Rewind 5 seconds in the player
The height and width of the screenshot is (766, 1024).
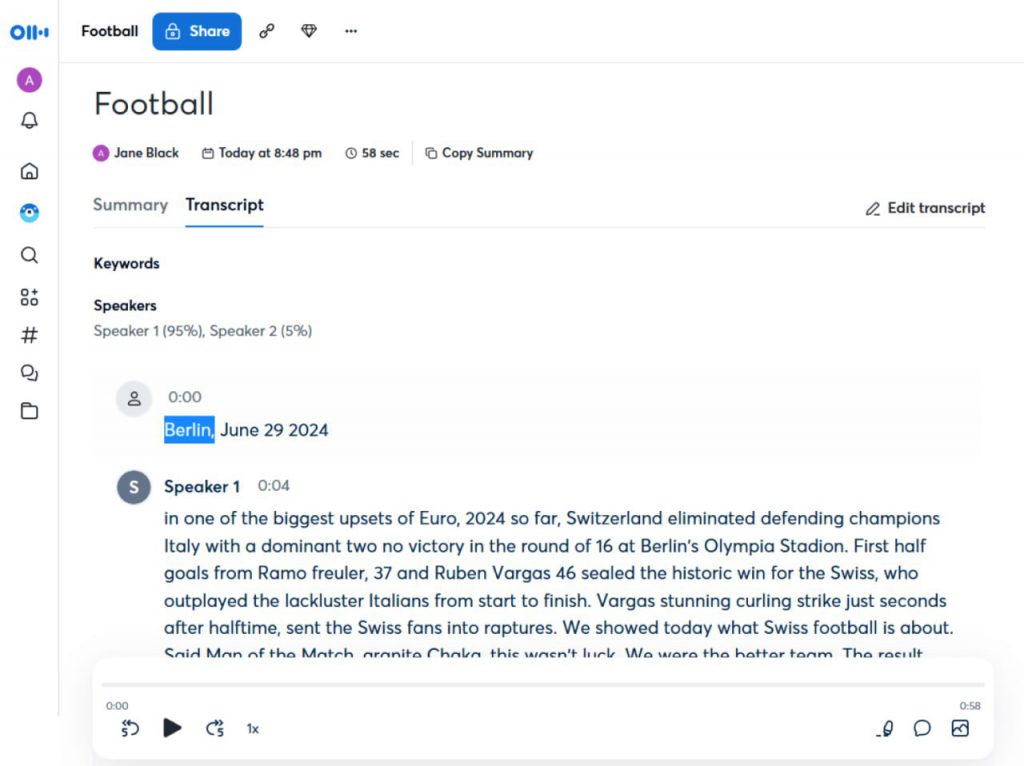tap(130, 728)
